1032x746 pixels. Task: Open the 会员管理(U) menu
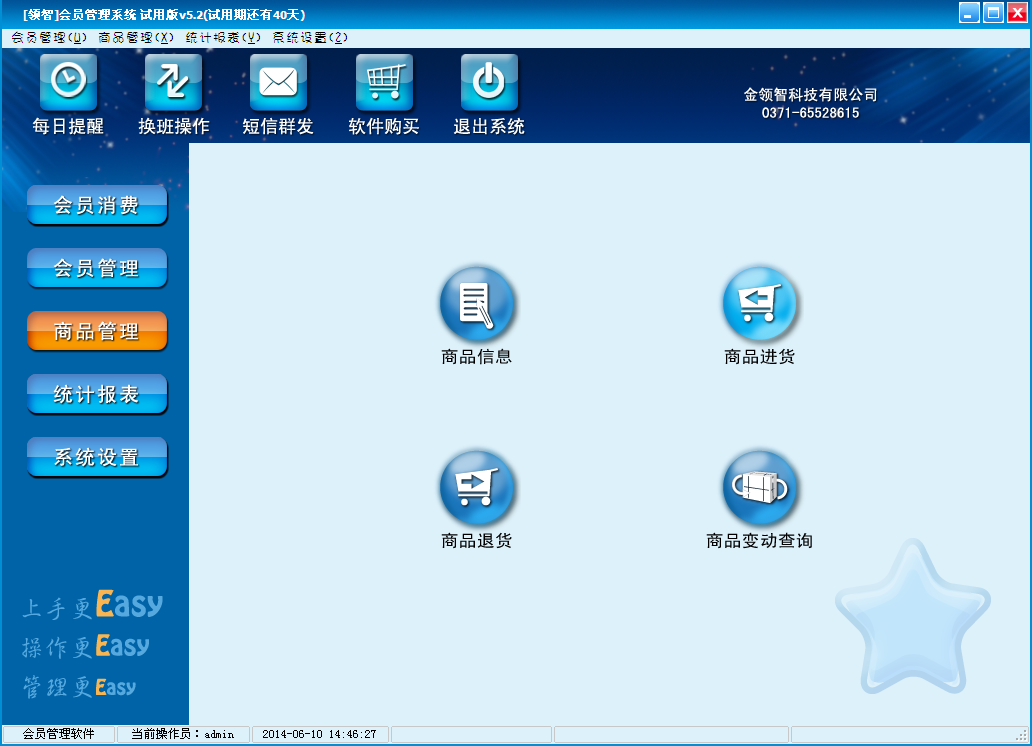tap(49, 38)
